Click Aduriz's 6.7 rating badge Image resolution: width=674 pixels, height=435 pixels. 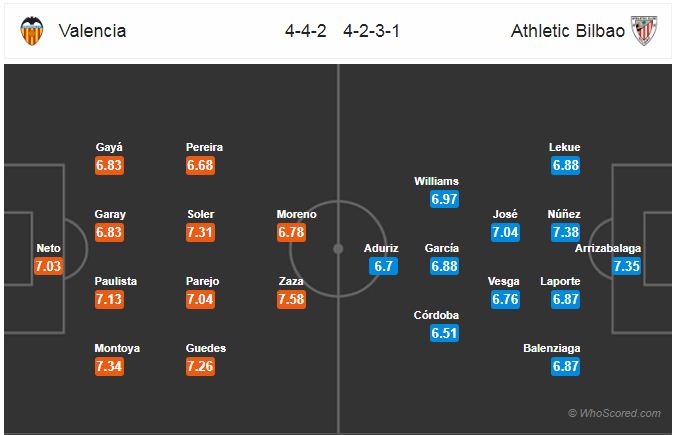click(x=383, y=266)
